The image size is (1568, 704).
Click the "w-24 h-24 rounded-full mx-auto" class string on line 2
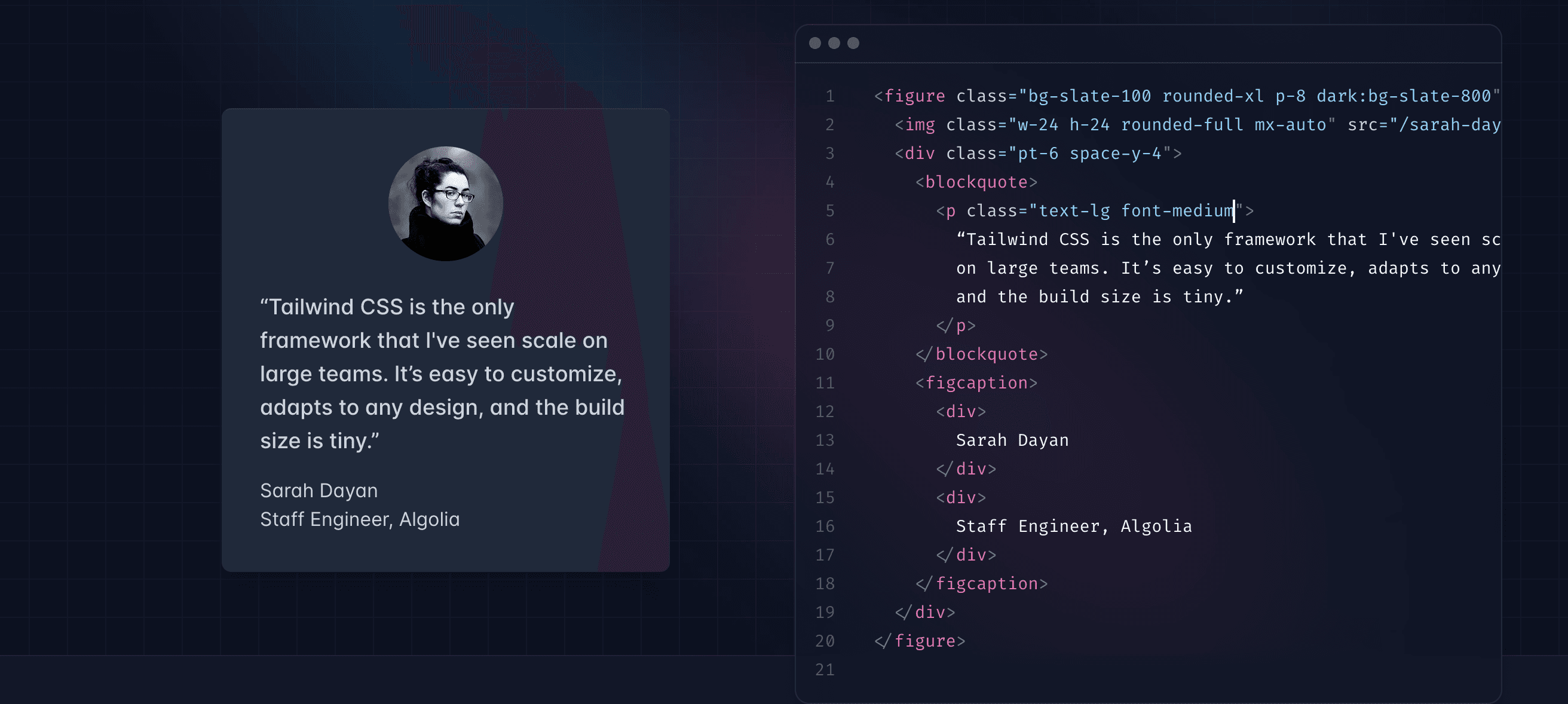(x=1172, y=125)
